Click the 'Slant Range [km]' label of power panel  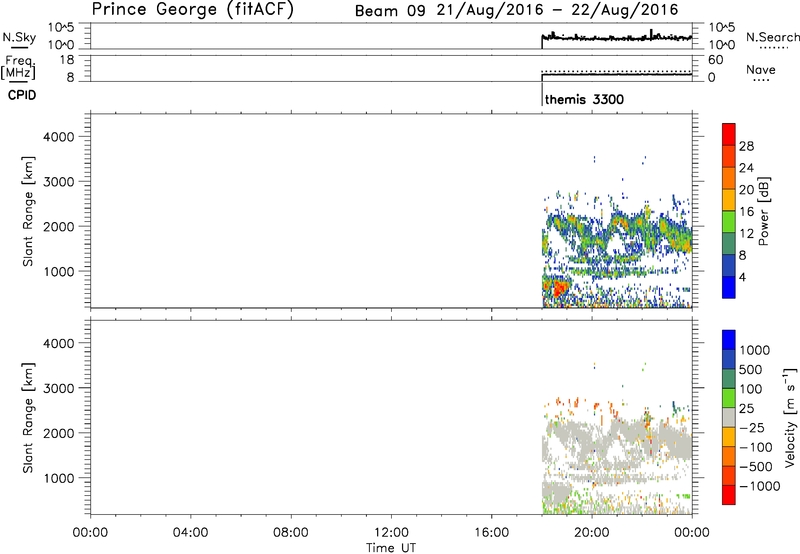[x=28, y=211]
